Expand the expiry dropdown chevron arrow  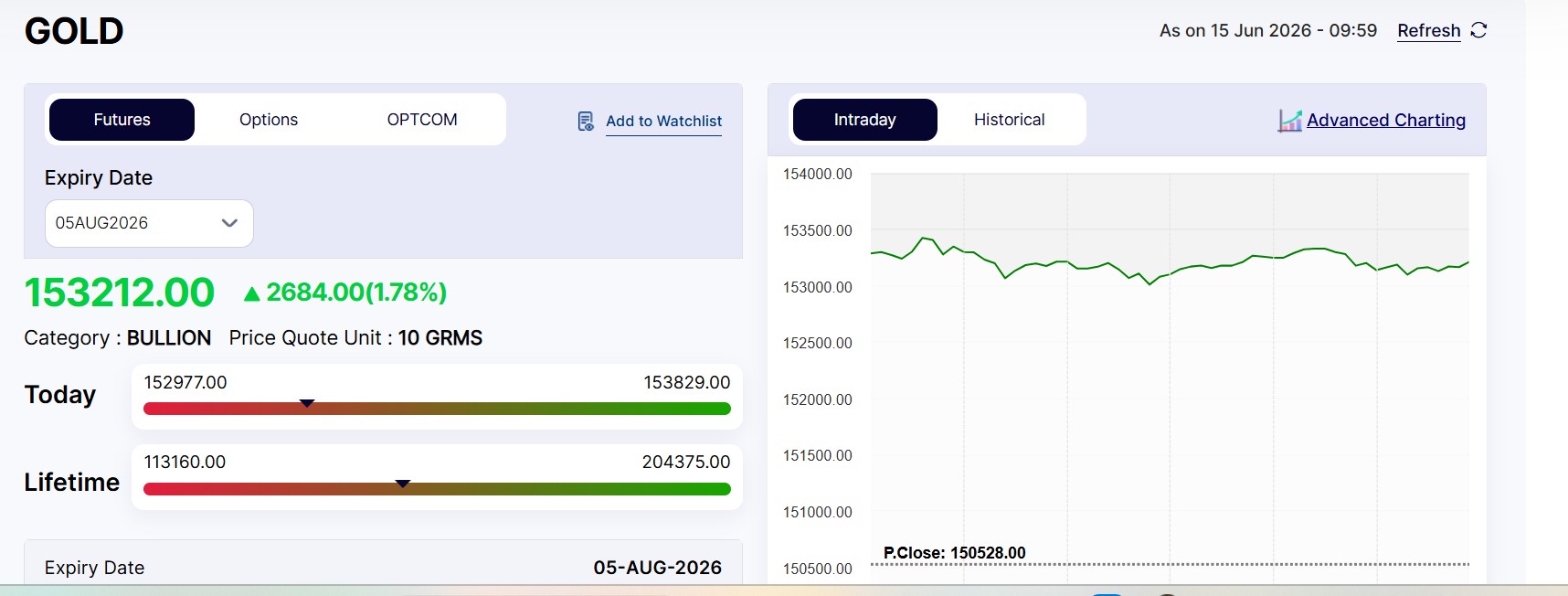click(x=229, y=223)
